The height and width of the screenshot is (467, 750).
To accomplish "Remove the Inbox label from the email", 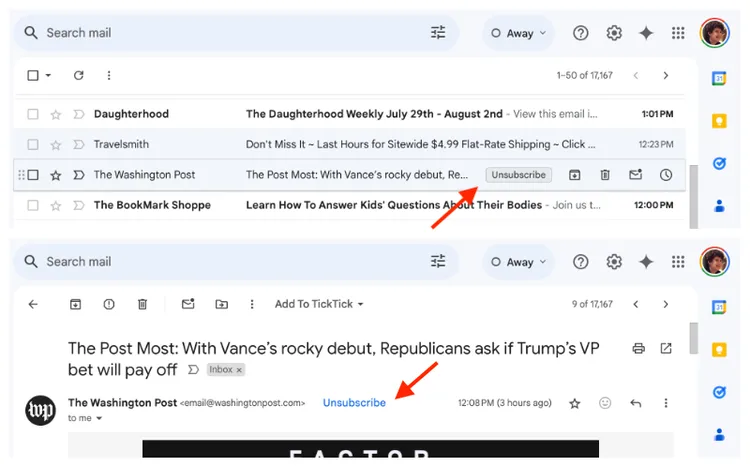I will click(239, 370).
